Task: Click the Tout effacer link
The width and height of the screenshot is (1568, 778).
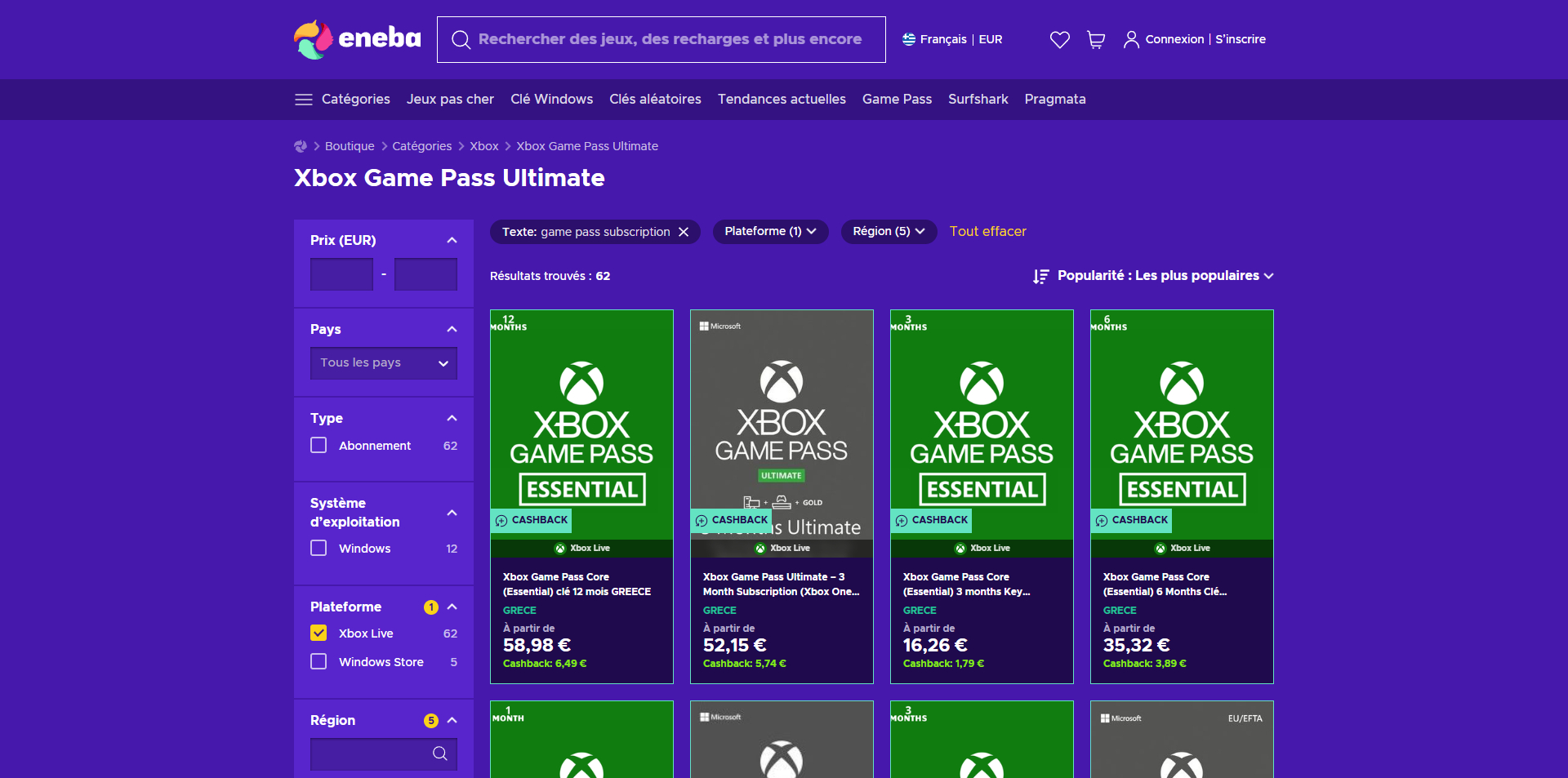Action: pyautogui.click(x=987, y=232)
